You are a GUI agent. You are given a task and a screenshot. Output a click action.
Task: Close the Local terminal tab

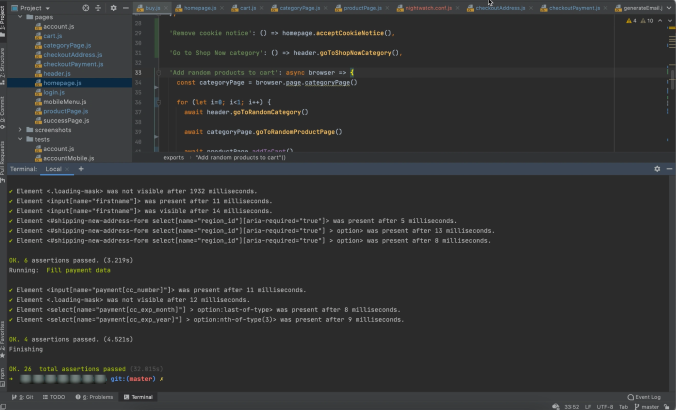[x=67, y=169]
